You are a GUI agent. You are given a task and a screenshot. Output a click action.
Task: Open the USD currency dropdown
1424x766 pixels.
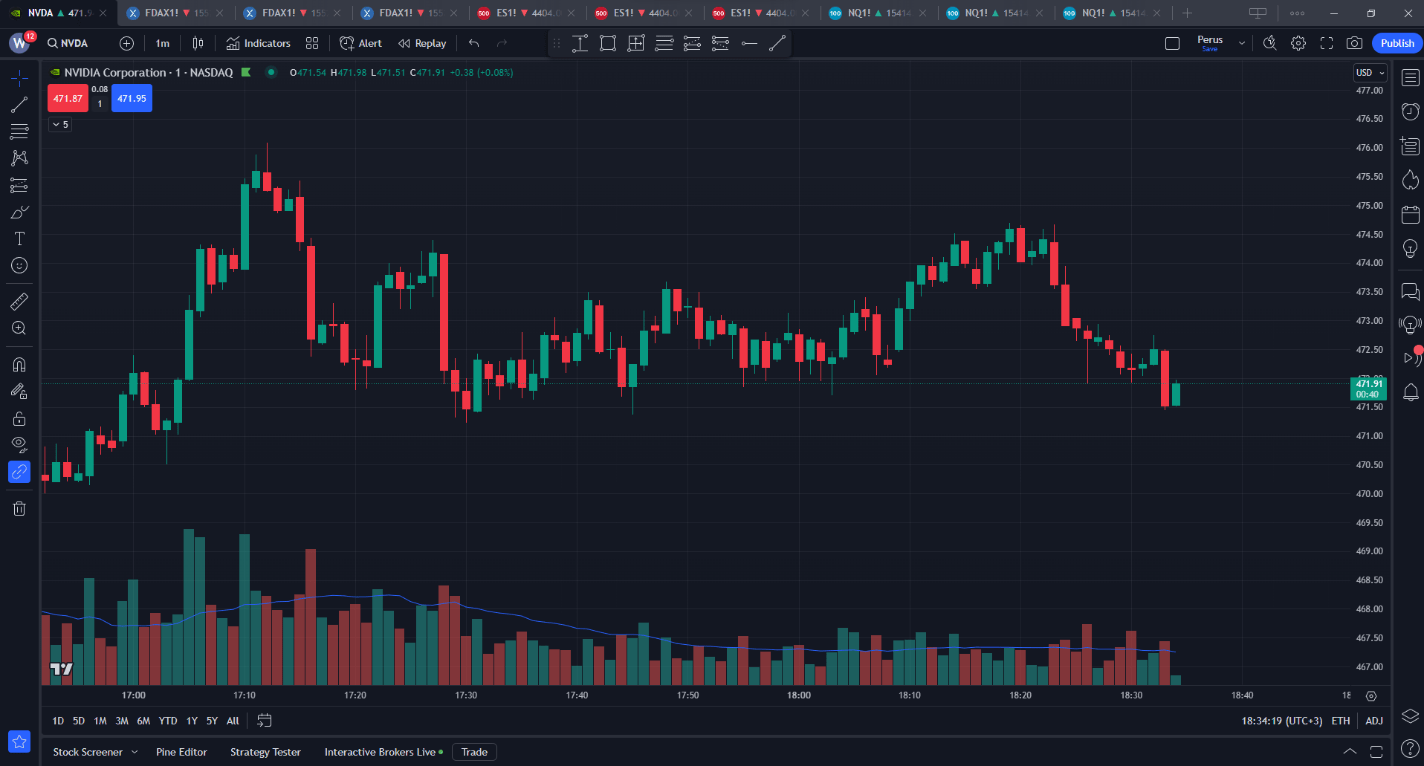point(1369,72)
